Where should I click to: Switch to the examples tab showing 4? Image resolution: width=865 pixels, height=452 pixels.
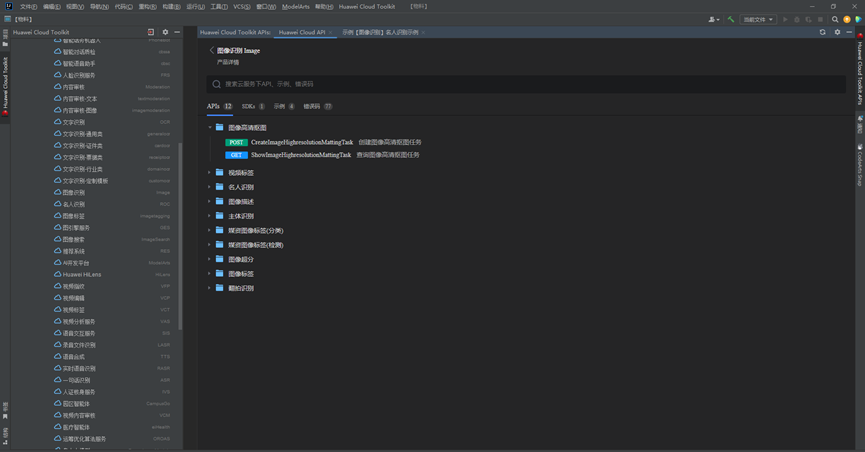(284, 107)
